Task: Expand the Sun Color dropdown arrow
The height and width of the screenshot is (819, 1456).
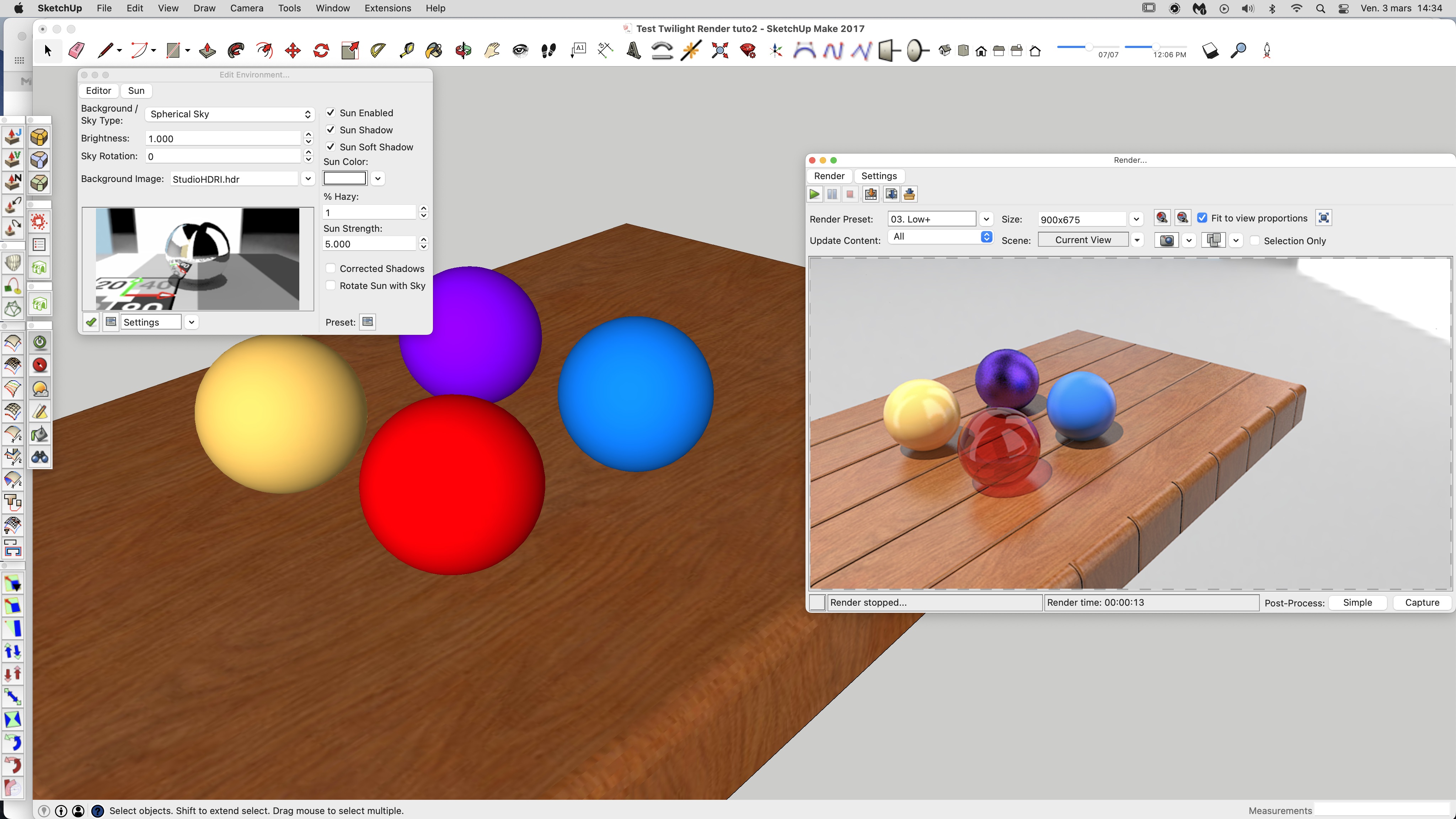Action: click(378, 178)
